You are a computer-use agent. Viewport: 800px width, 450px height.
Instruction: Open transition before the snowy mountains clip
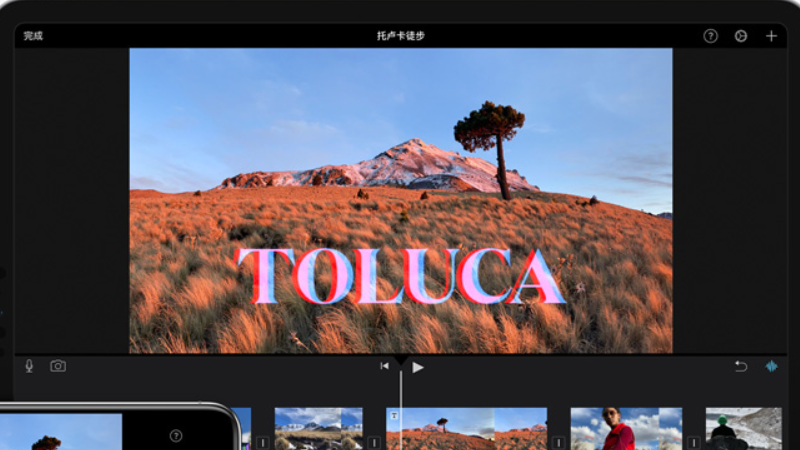coord(262,442)
